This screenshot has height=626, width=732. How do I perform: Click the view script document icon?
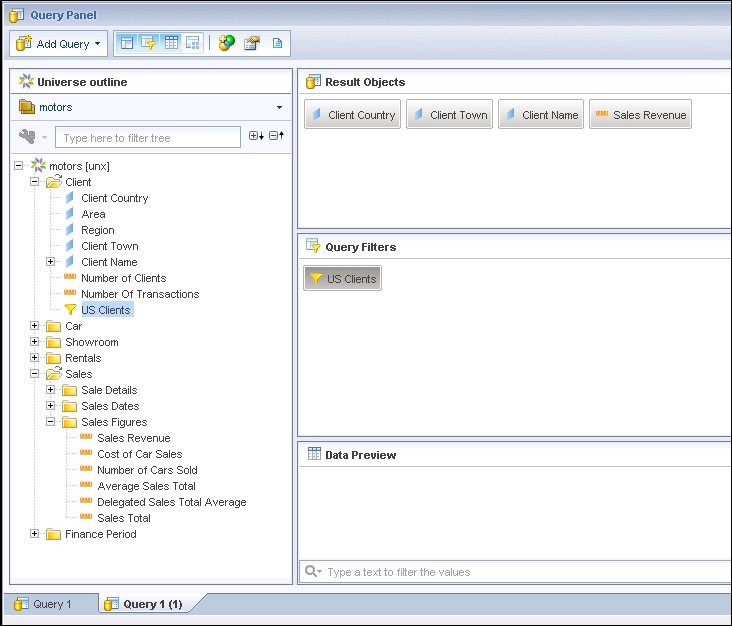[x=277, y=43]
